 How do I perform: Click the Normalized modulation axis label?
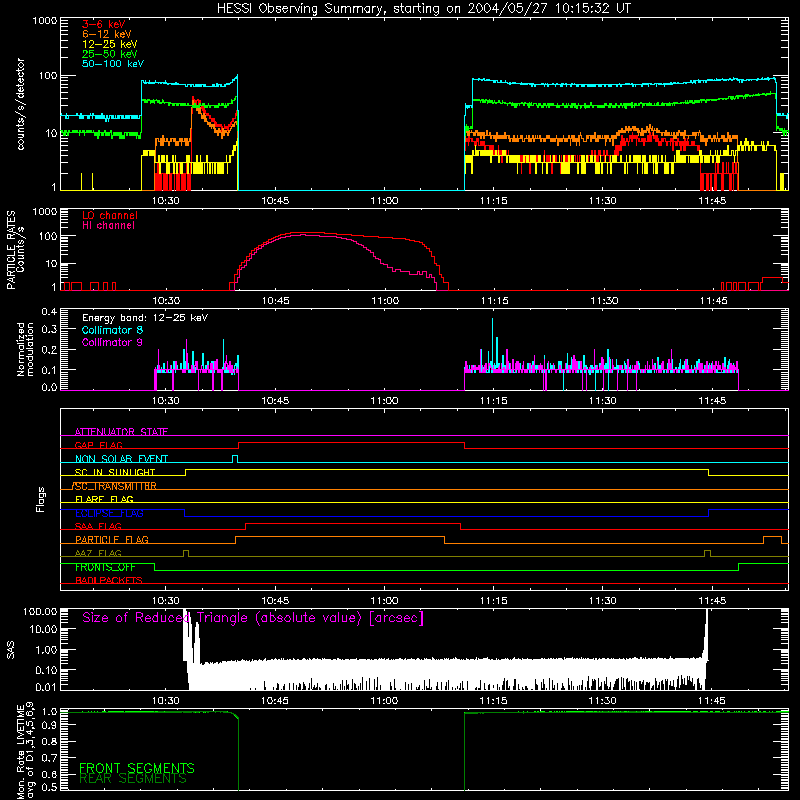click(x=26, y=349)
